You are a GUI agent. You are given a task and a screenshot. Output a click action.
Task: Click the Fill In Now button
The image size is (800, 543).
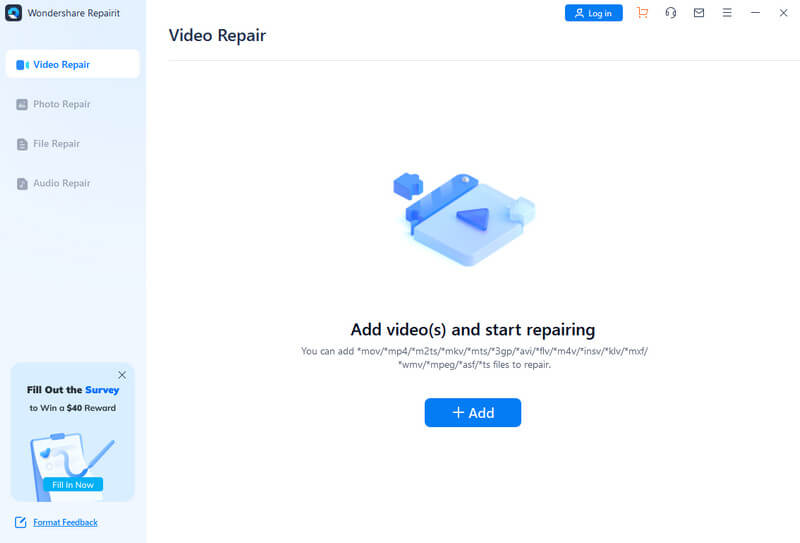pos(72,484)
